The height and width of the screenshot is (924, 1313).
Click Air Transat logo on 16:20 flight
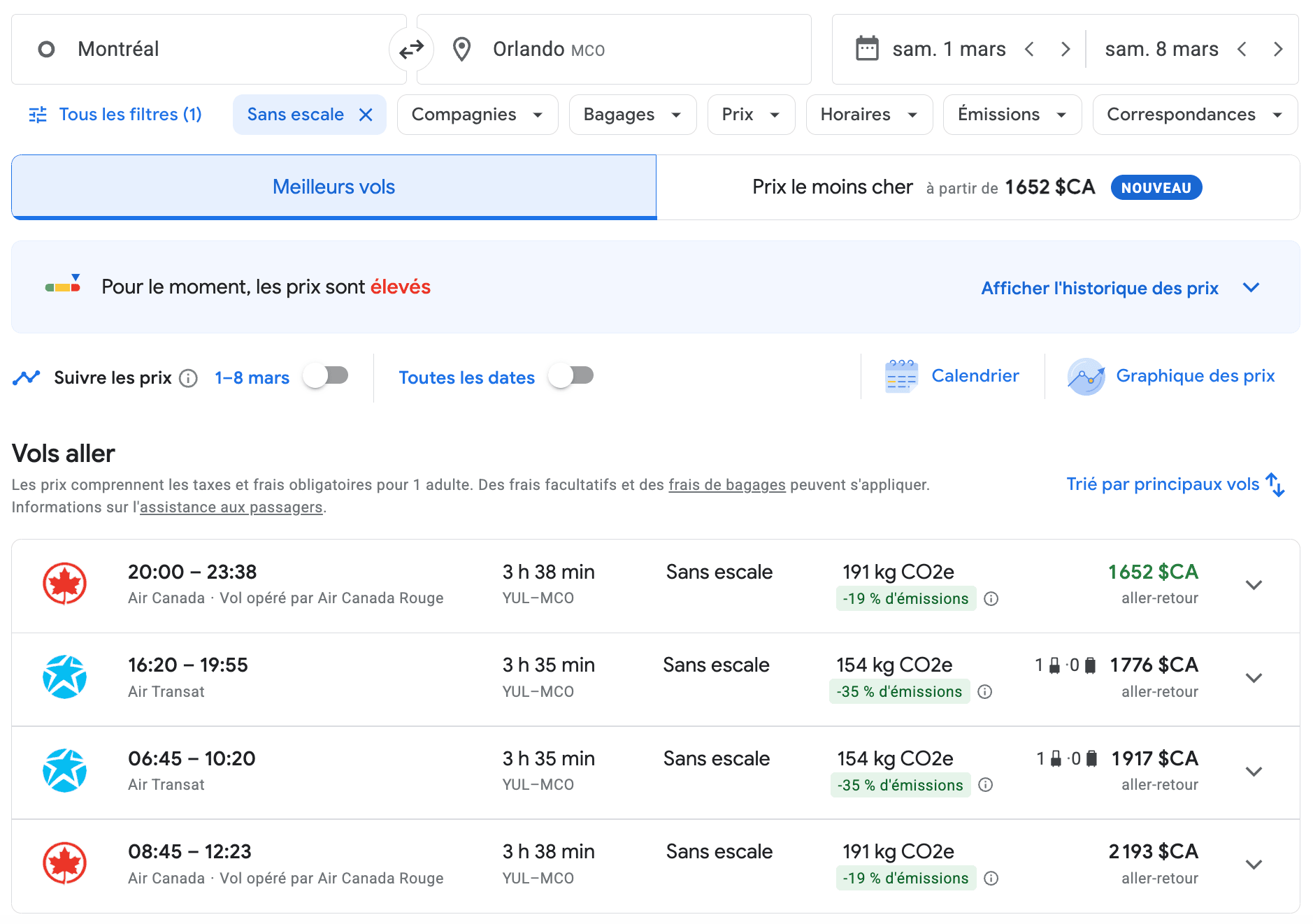point(64,677)
